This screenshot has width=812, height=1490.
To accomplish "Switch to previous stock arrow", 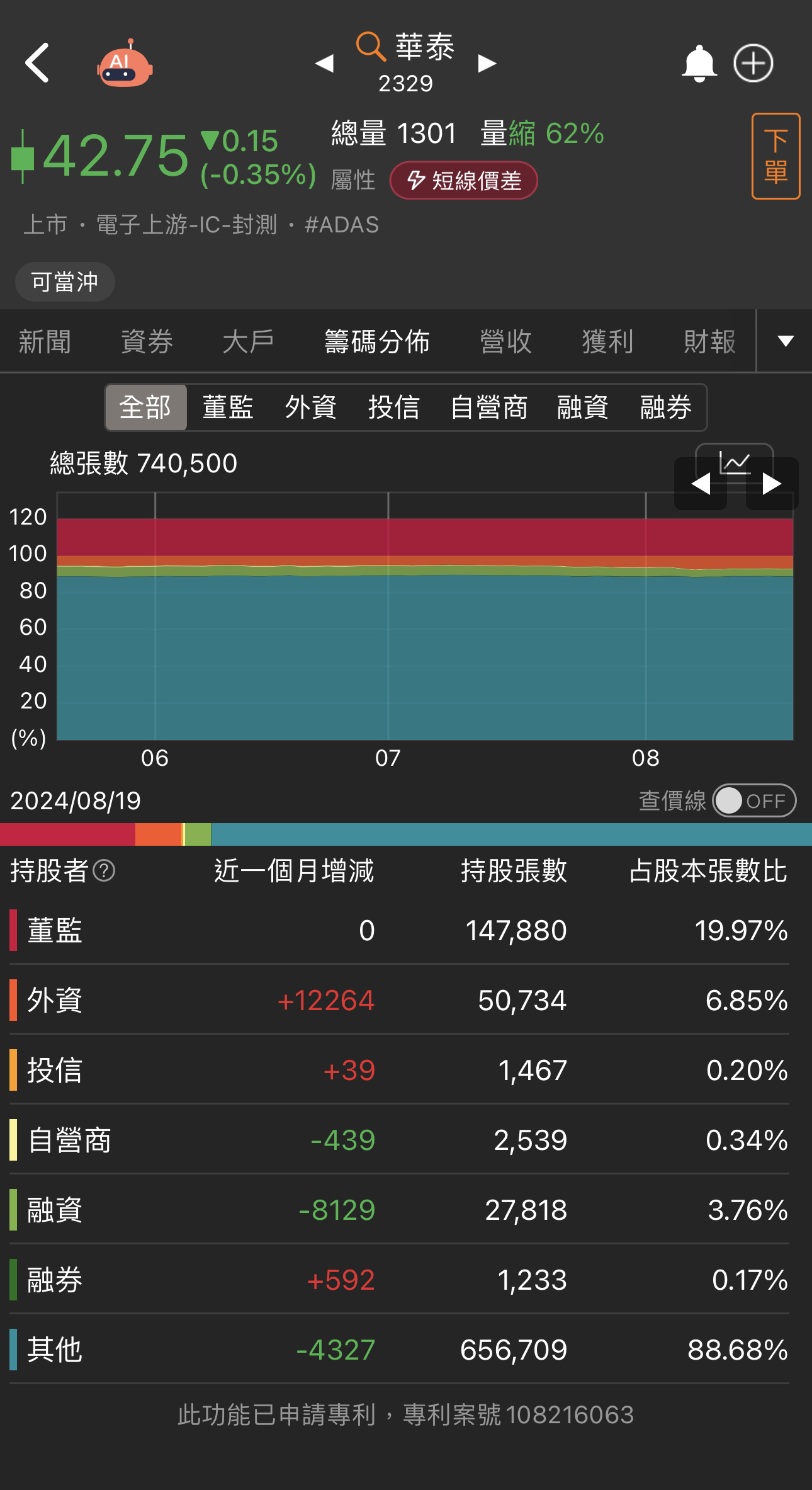I will pyautogui.click(x=324, y=63).
